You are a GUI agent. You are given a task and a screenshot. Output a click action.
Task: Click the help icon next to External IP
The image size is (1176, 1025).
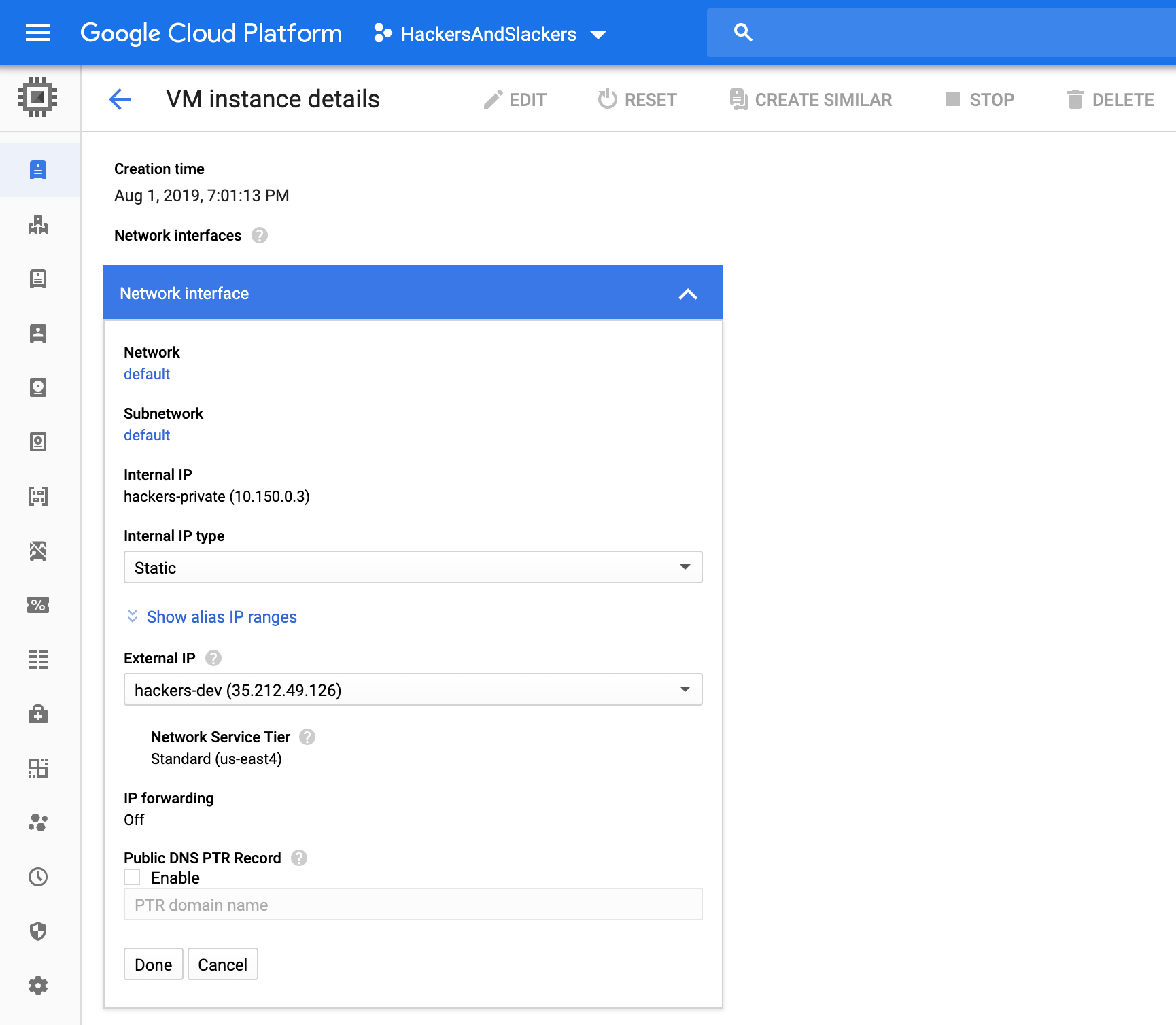pyautogui.click(x=213, y=658)
